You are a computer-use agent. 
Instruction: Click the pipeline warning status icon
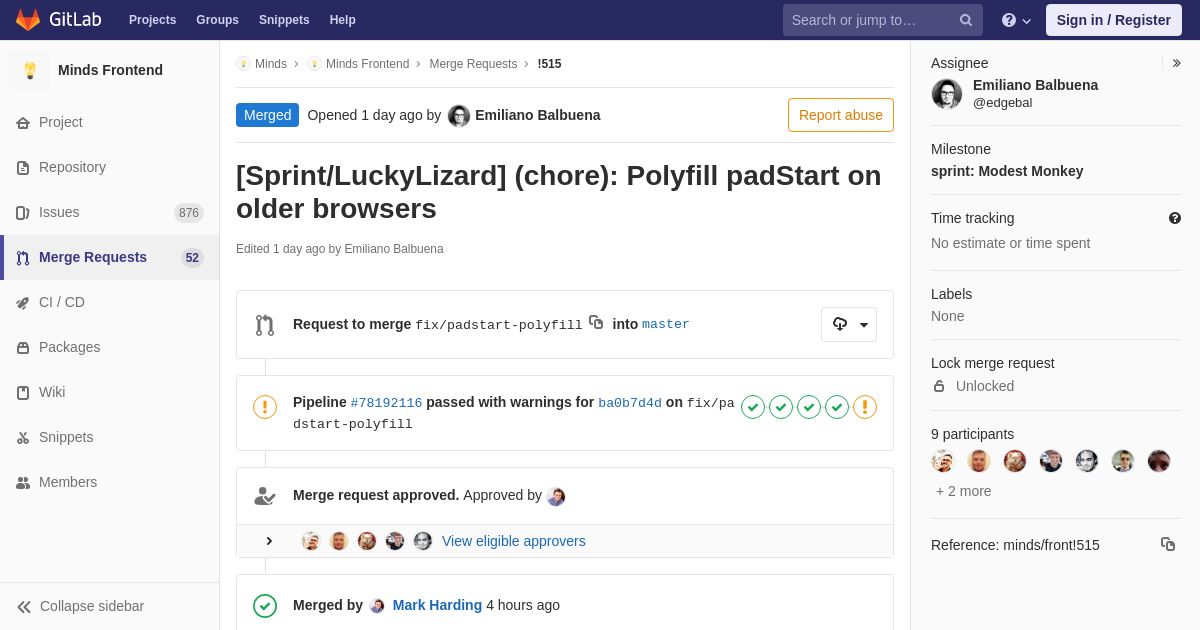265,407
